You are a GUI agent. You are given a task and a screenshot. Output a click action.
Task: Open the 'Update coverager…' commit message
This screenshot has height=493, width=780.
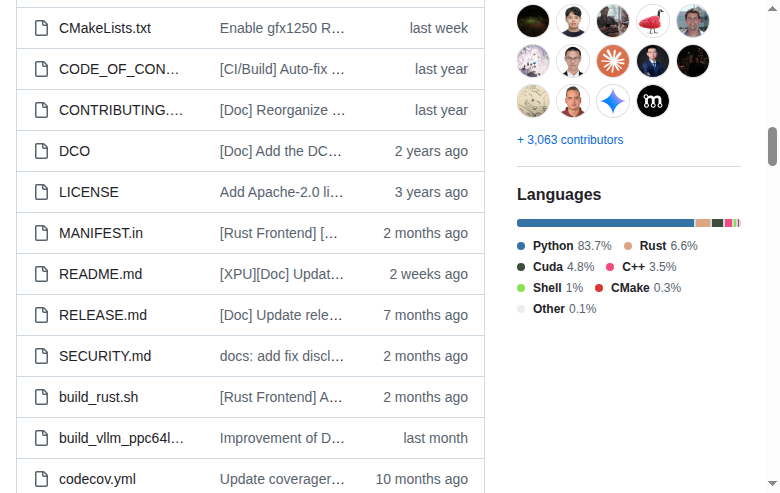(282, 479)
